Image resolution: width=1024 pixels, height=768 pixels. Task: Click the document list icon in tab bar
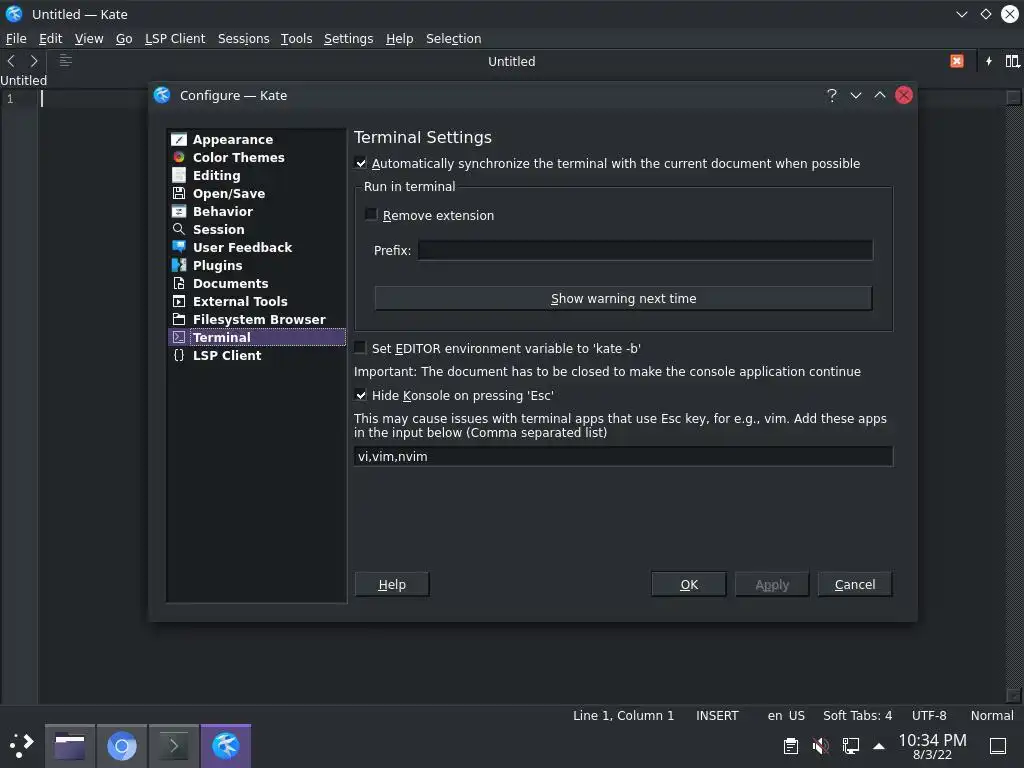tap(65, 61)
